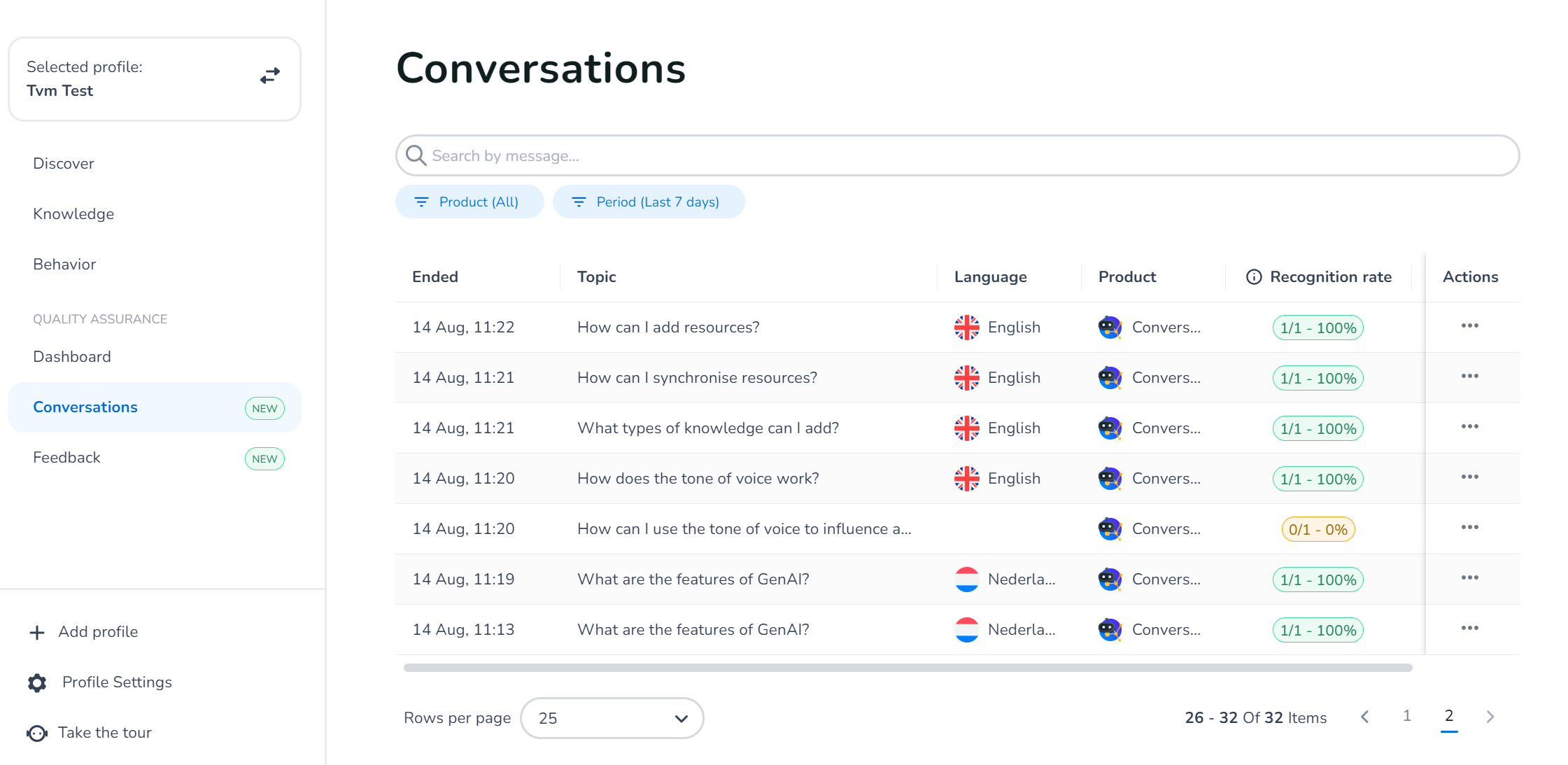
Task: Click the search magnifier icon
Action: [416, 155]
